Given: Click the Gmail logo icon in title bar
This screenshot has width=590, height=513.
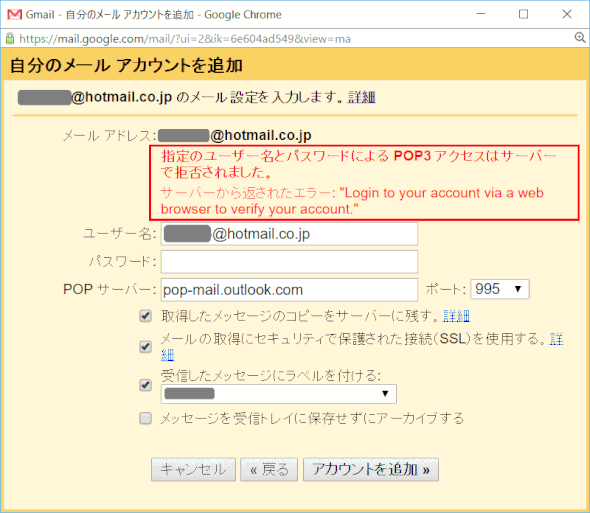Looking at the screenshot, I should (x=15, y=15).
